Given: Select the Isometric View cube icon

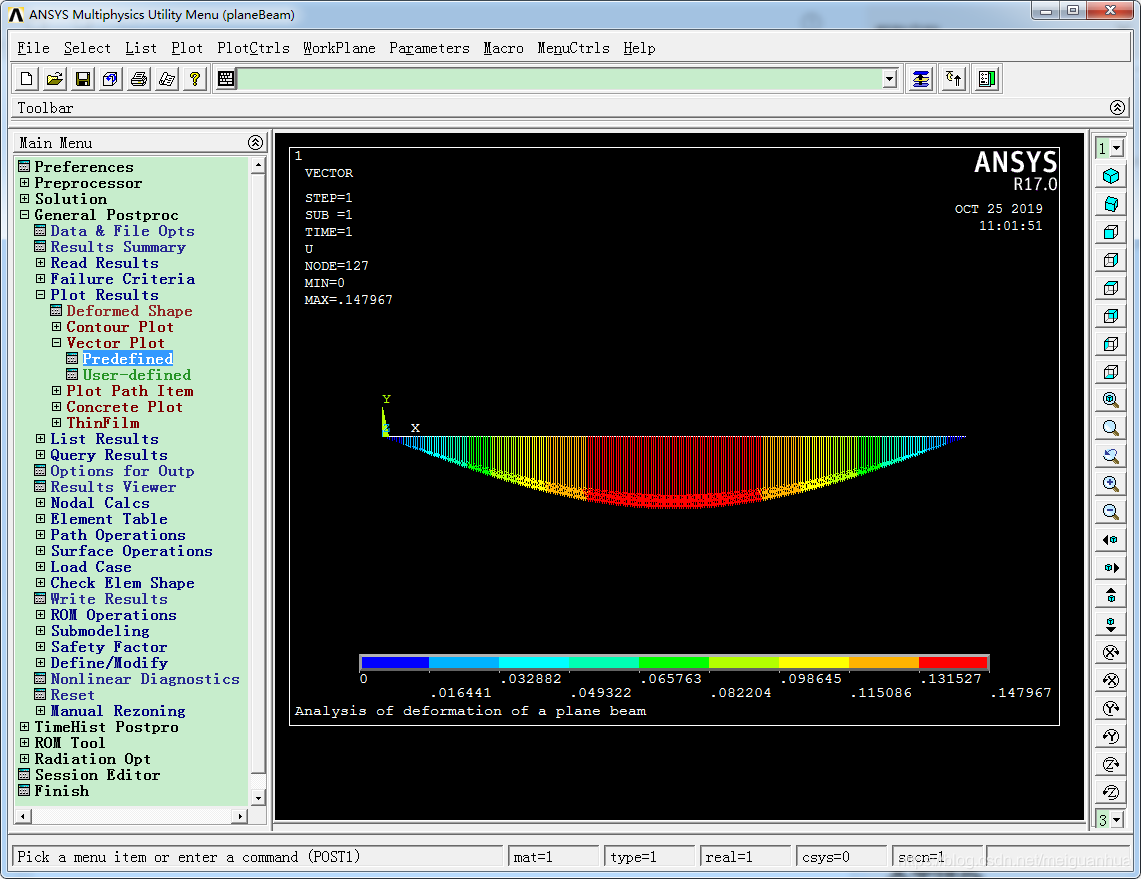Looking at the screenshot, I should point(1110,176).
